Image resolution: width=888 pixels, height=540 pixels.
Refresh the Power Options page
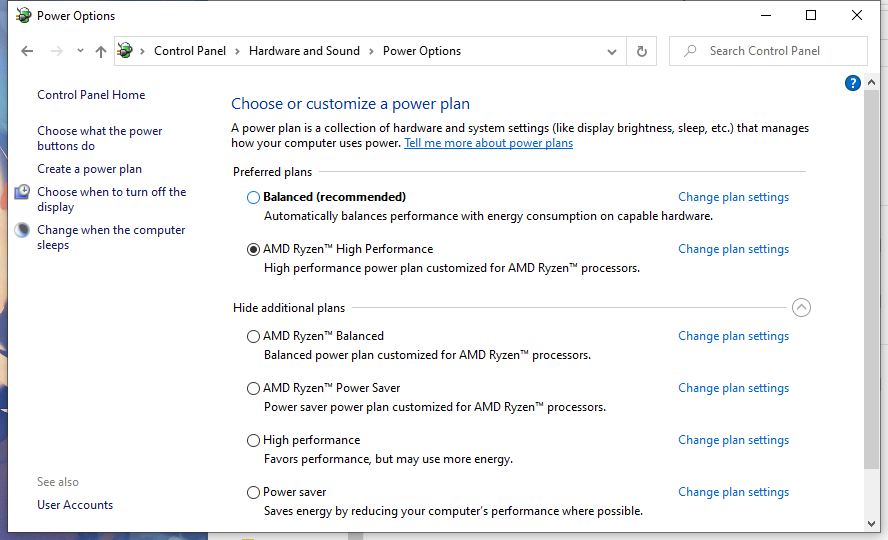(642, 51)
